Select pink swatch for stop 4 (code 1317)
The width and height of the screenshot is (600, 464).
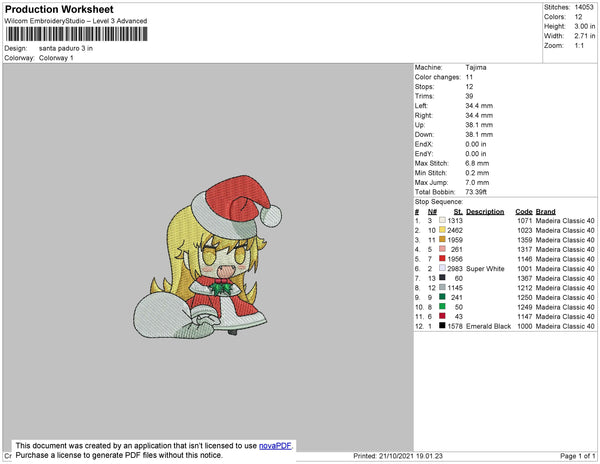click(x=442, y=249)
